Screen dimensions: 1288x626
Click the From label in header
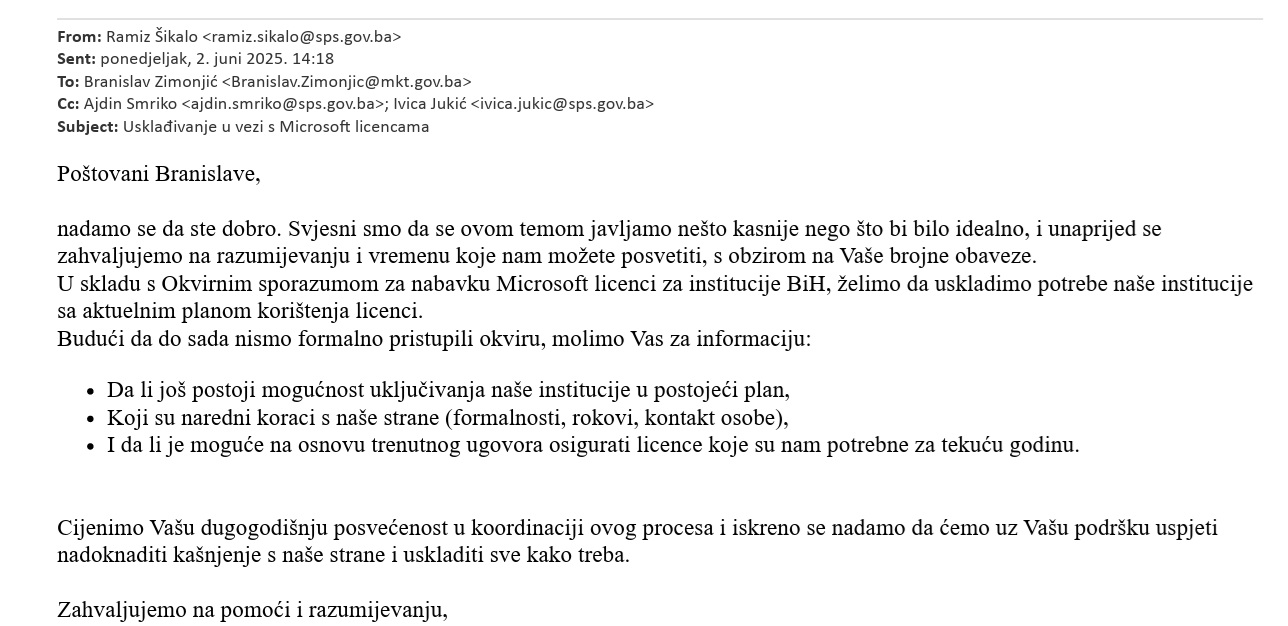pos(79,37)
